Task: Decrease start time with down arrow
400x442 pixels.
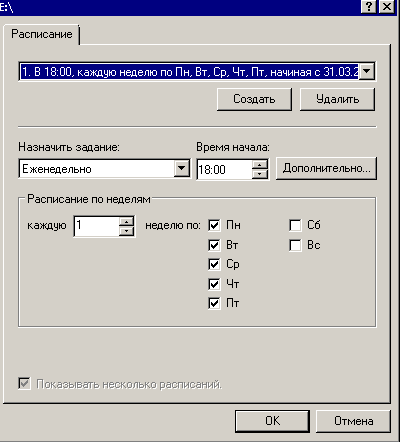Action: (260, 174)
